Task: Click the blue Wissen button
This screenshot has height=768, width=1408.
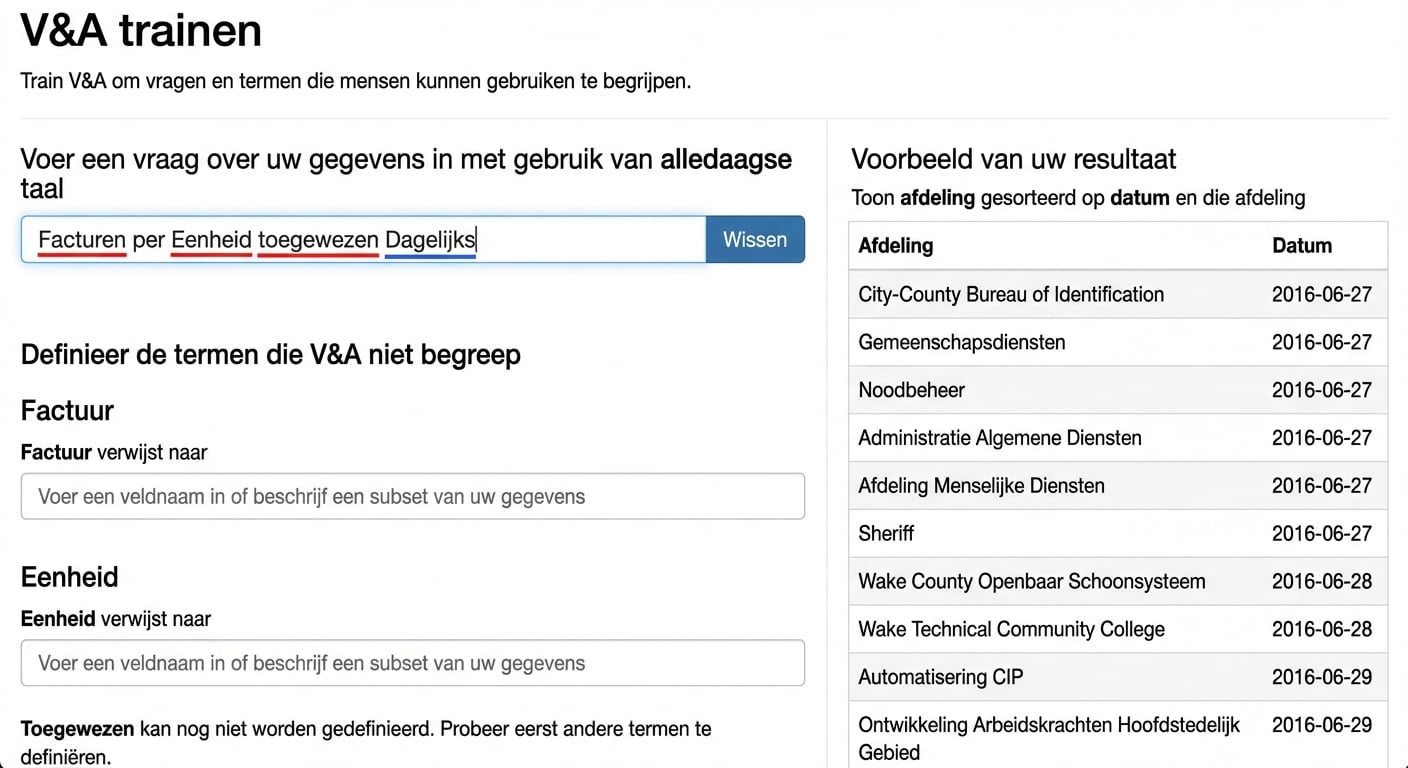Action: coord(755,239)
